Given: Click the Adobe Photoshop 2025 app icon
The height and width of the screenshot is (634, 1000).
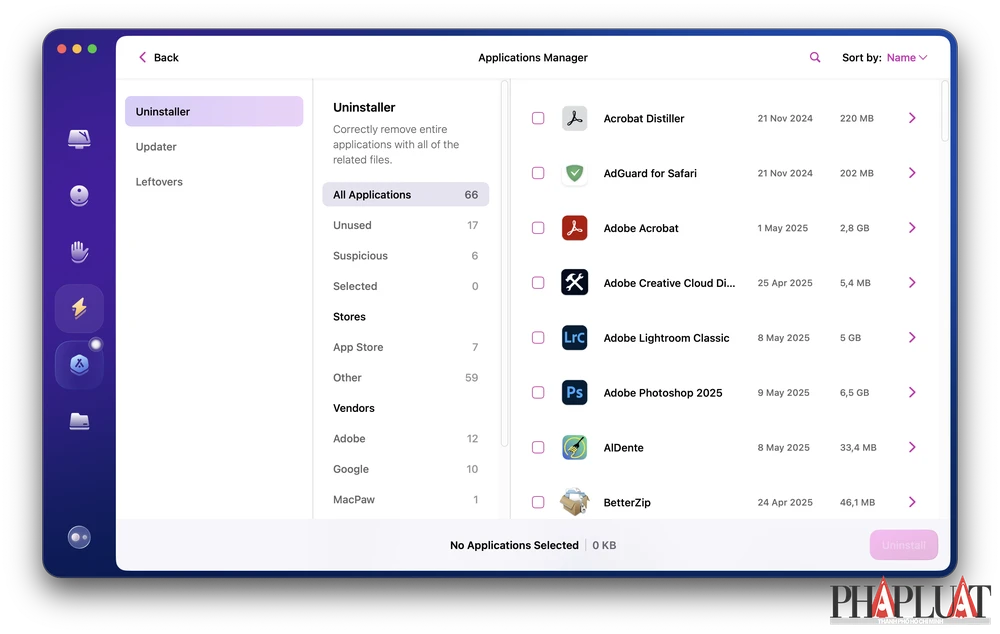Looking at the screenshot, I should (574, 393).
